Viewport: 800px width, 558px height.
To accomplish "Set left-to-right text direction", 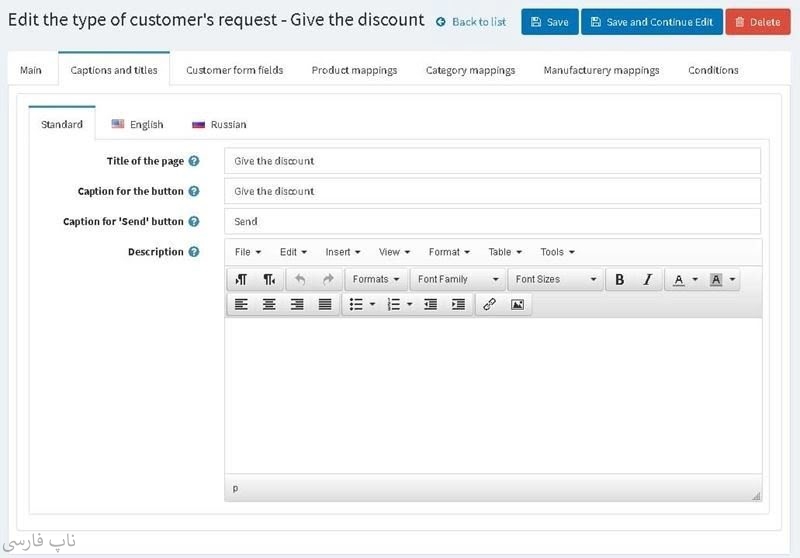I will [x=241, y=280].
